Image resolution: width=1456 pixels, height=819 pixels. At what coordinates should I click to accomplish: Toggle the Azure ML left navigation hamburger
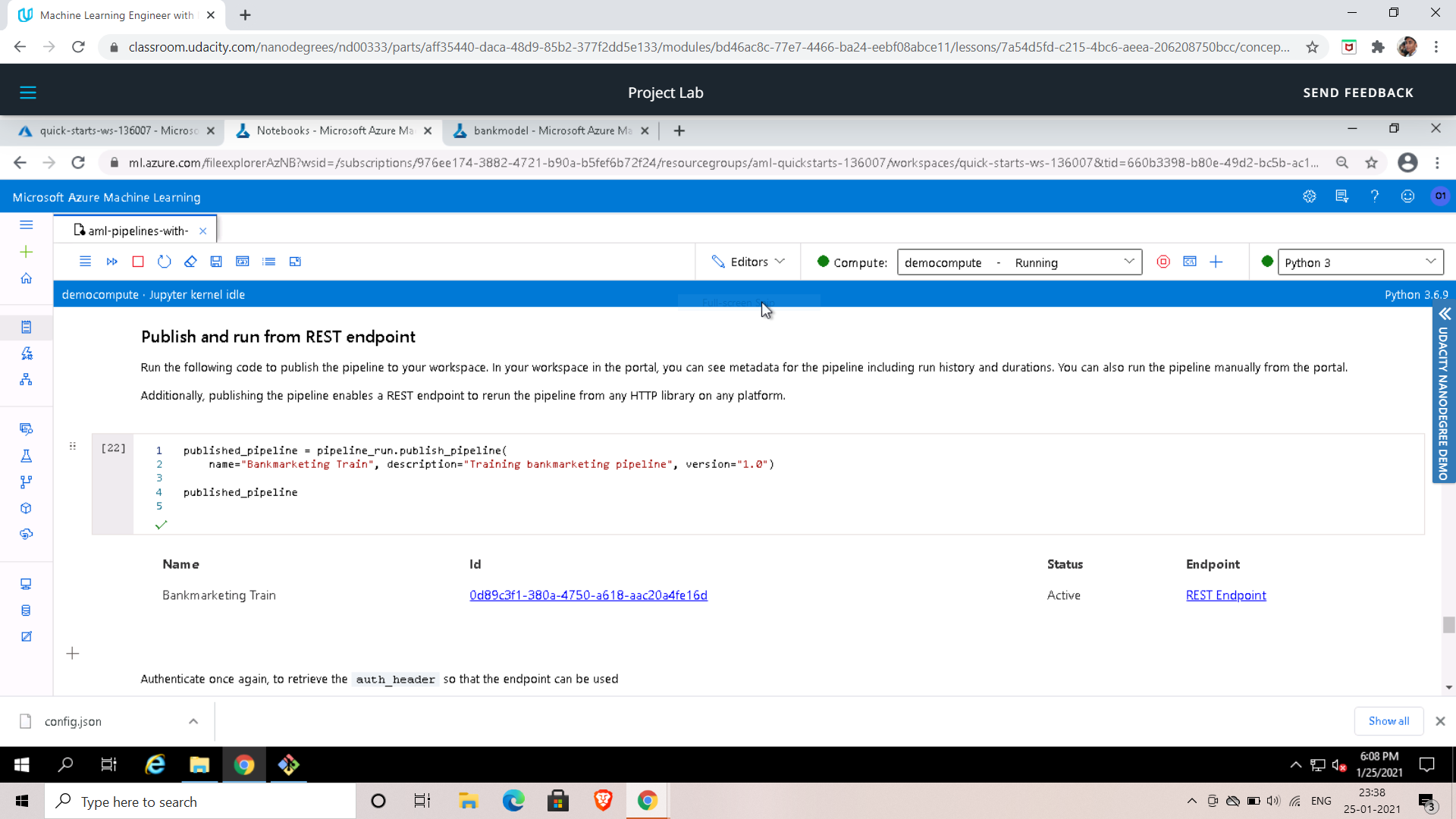click(27, 224)
